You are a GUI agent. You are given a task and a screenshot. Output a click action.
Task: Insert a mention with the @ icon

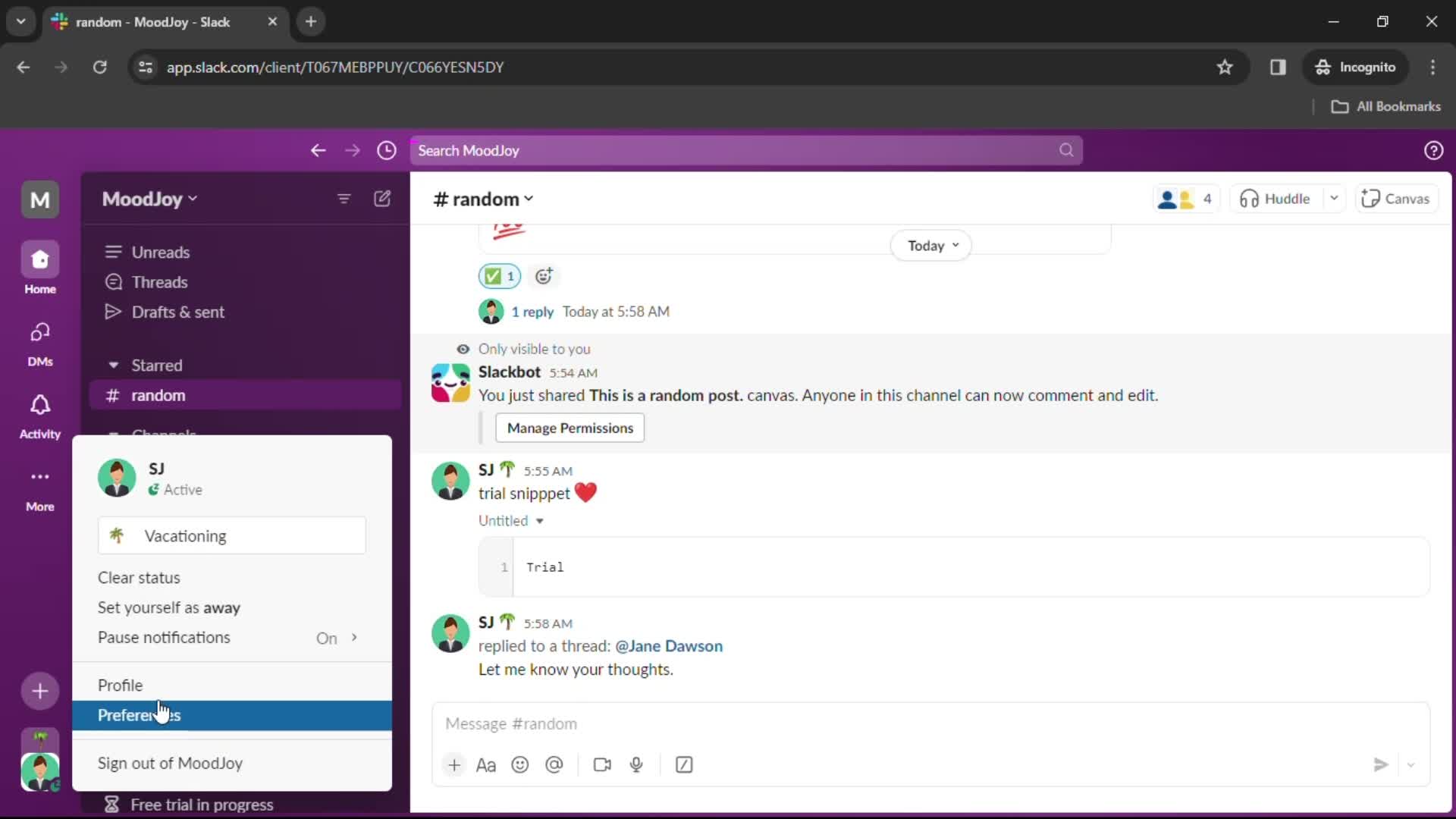click(x=554, y=764)
